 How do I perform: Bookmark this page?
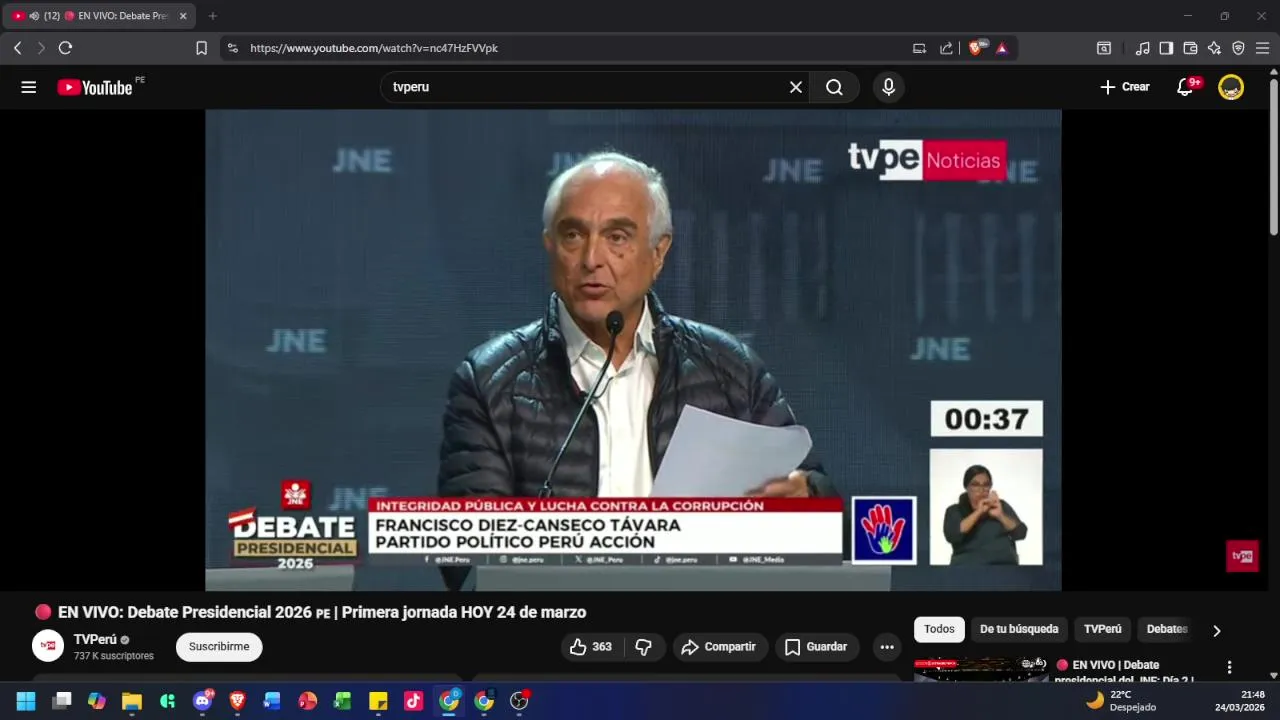point(201,48)
